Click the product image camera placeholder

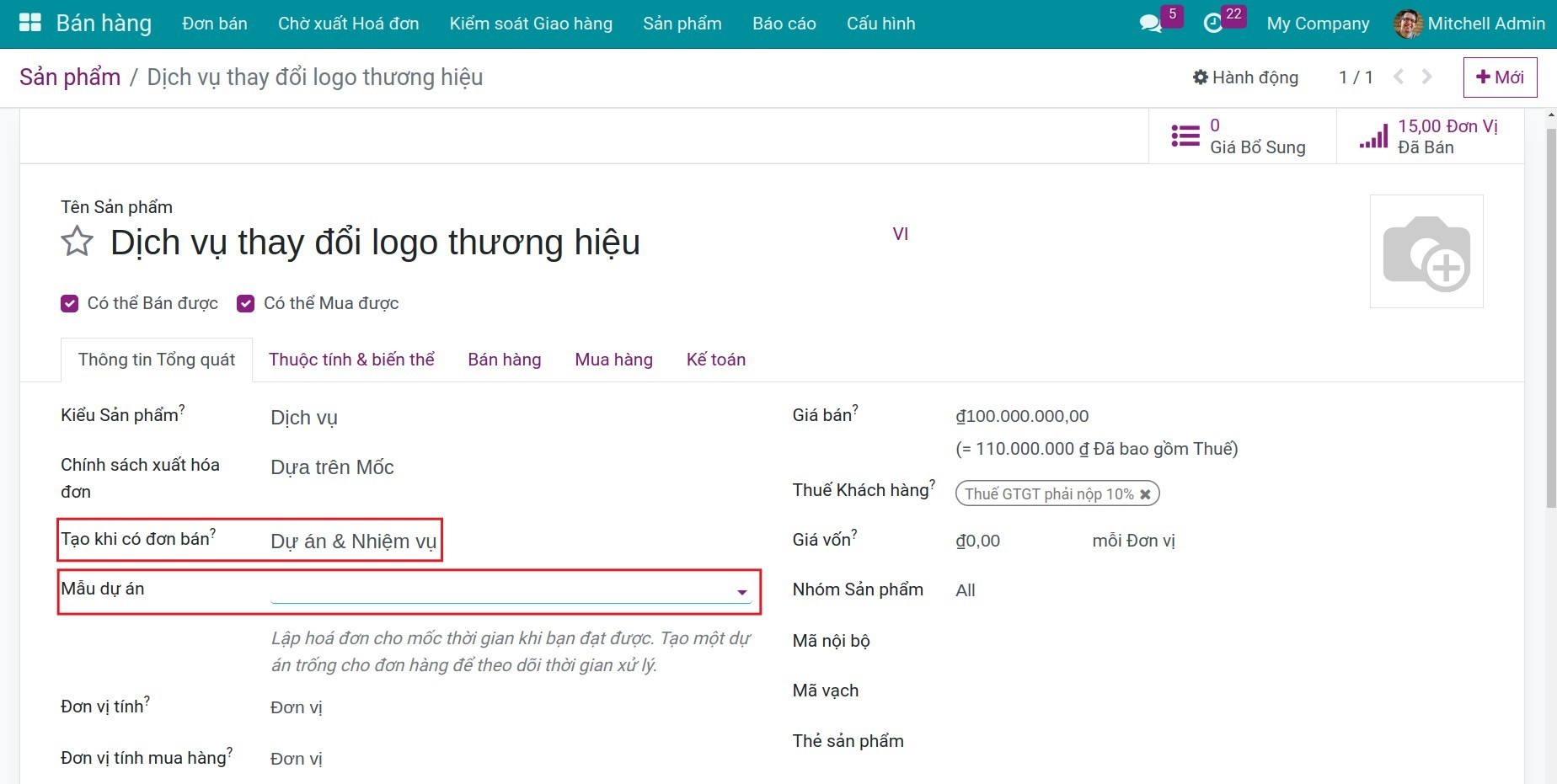[1426, 251]
